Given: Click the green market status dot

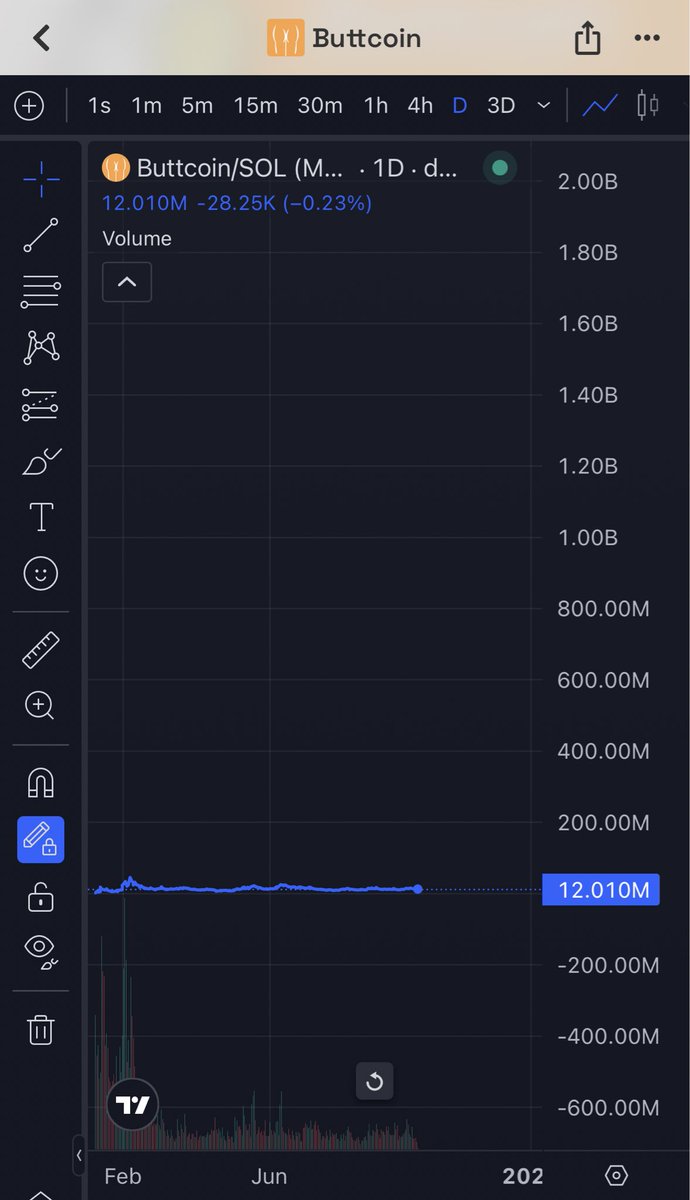Looking at the screenshot, I should 500,168.
